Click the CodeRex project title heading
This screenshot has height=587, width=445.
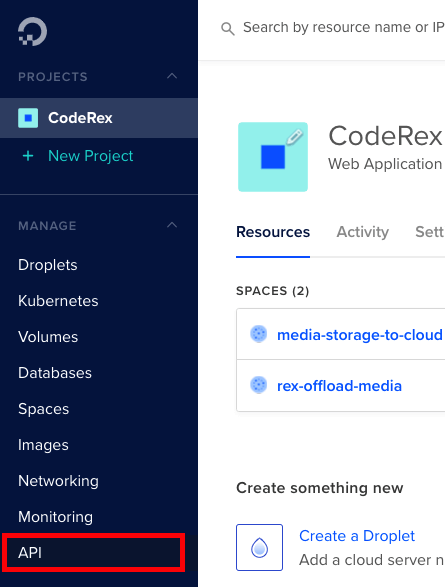click(x=385, y=136)
